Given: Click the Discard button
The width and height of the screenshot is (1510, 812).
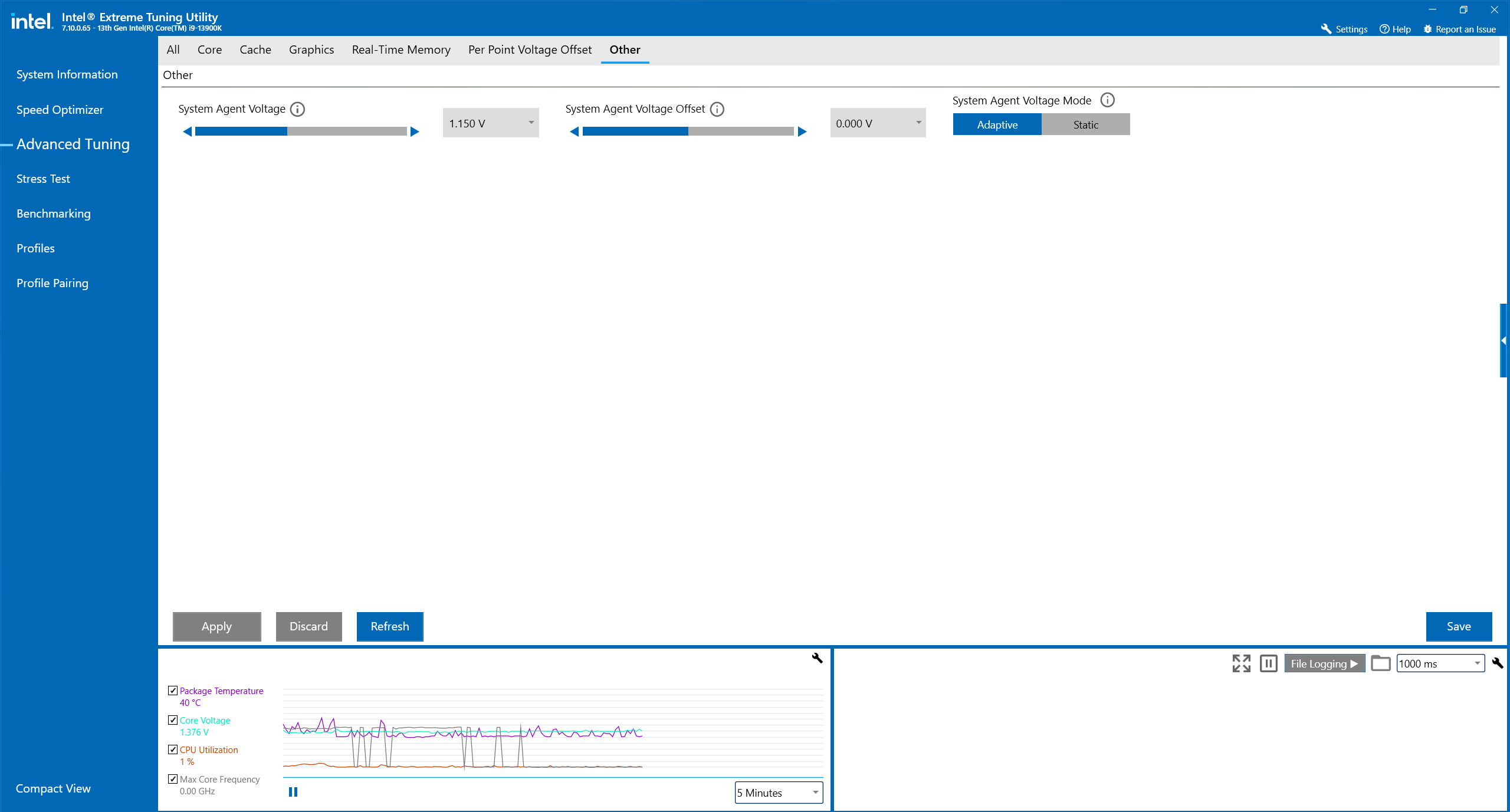Looking at the screenshot, I should pyautogui.click(x=309, y=626).
